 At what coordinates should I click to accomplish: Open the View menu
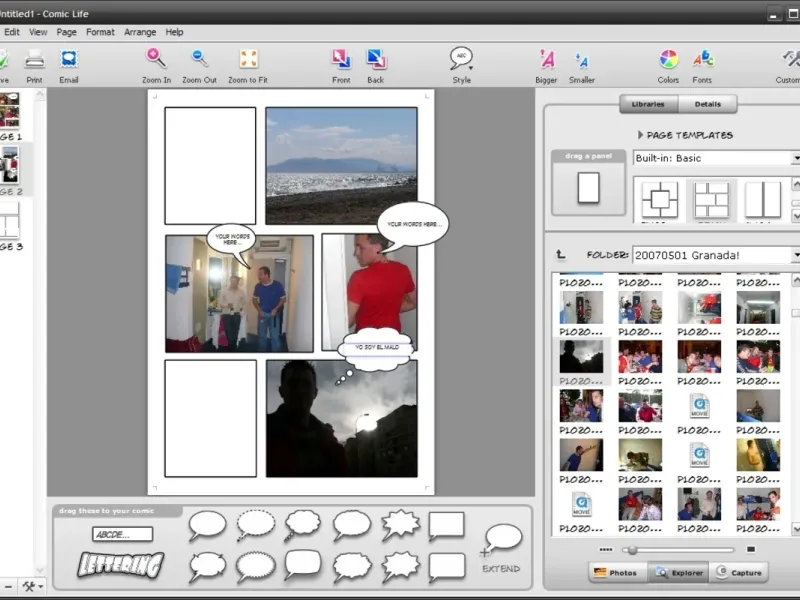[x=38, y=32]
